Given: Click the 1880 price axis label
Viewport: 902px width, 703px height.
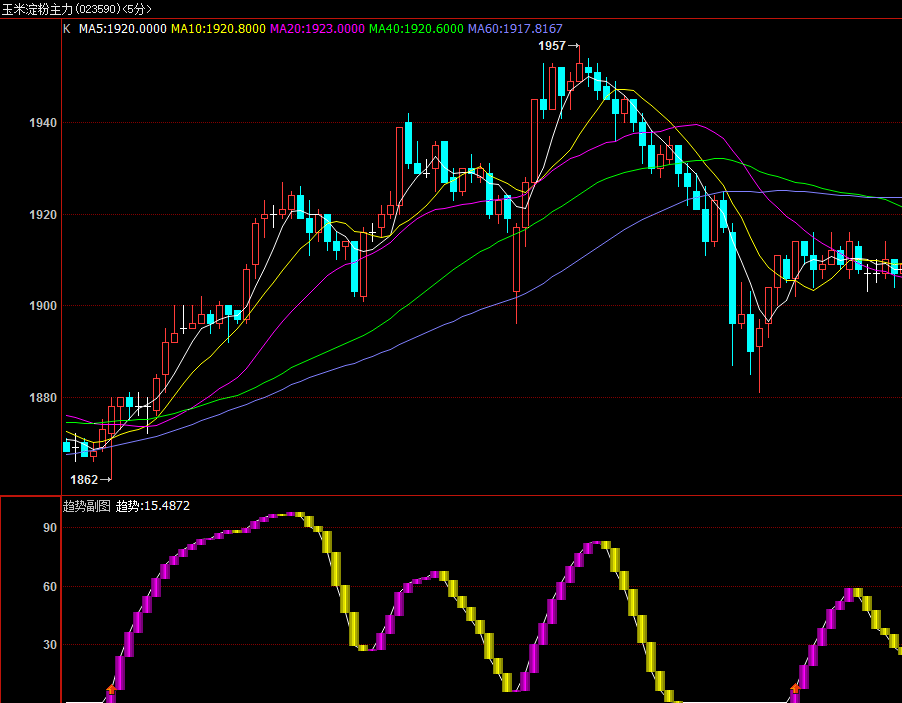Looking at the screenshot, I should [x=43, y=398].
